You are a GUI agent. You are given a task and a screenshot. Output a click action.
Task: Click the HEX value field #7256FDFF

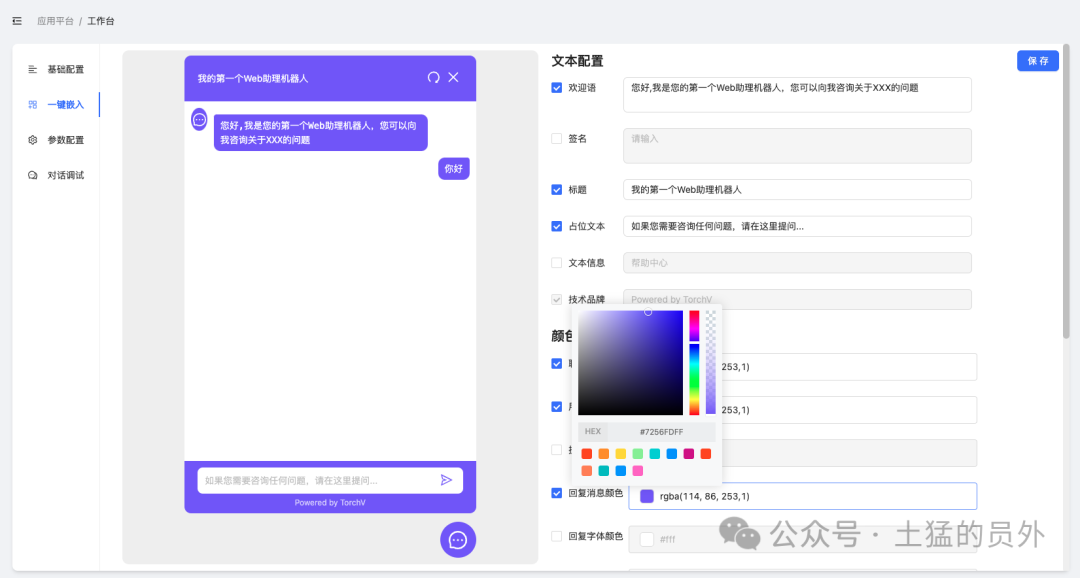pyautogui.click(x=661, y=432)
